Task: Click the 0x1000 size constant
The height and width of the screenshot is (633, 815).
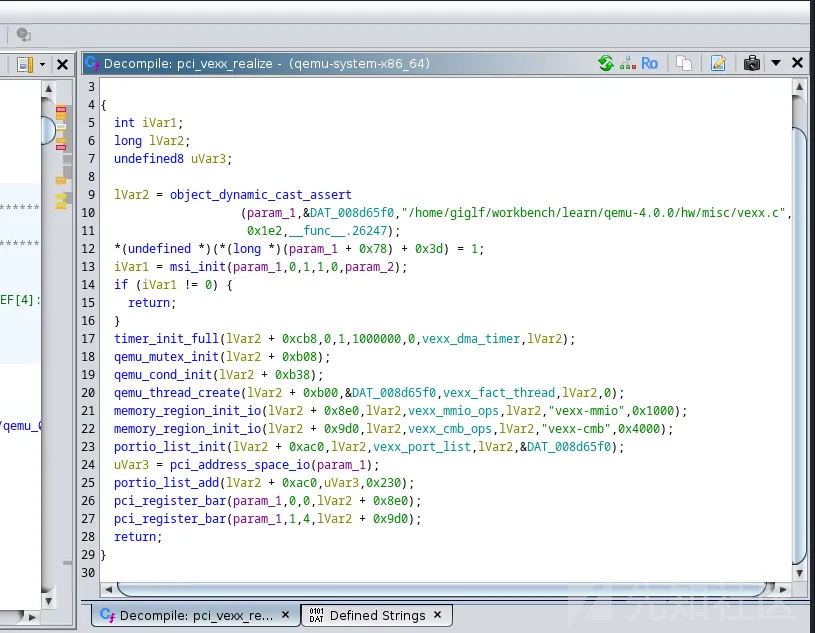Action: coord(653,411)
